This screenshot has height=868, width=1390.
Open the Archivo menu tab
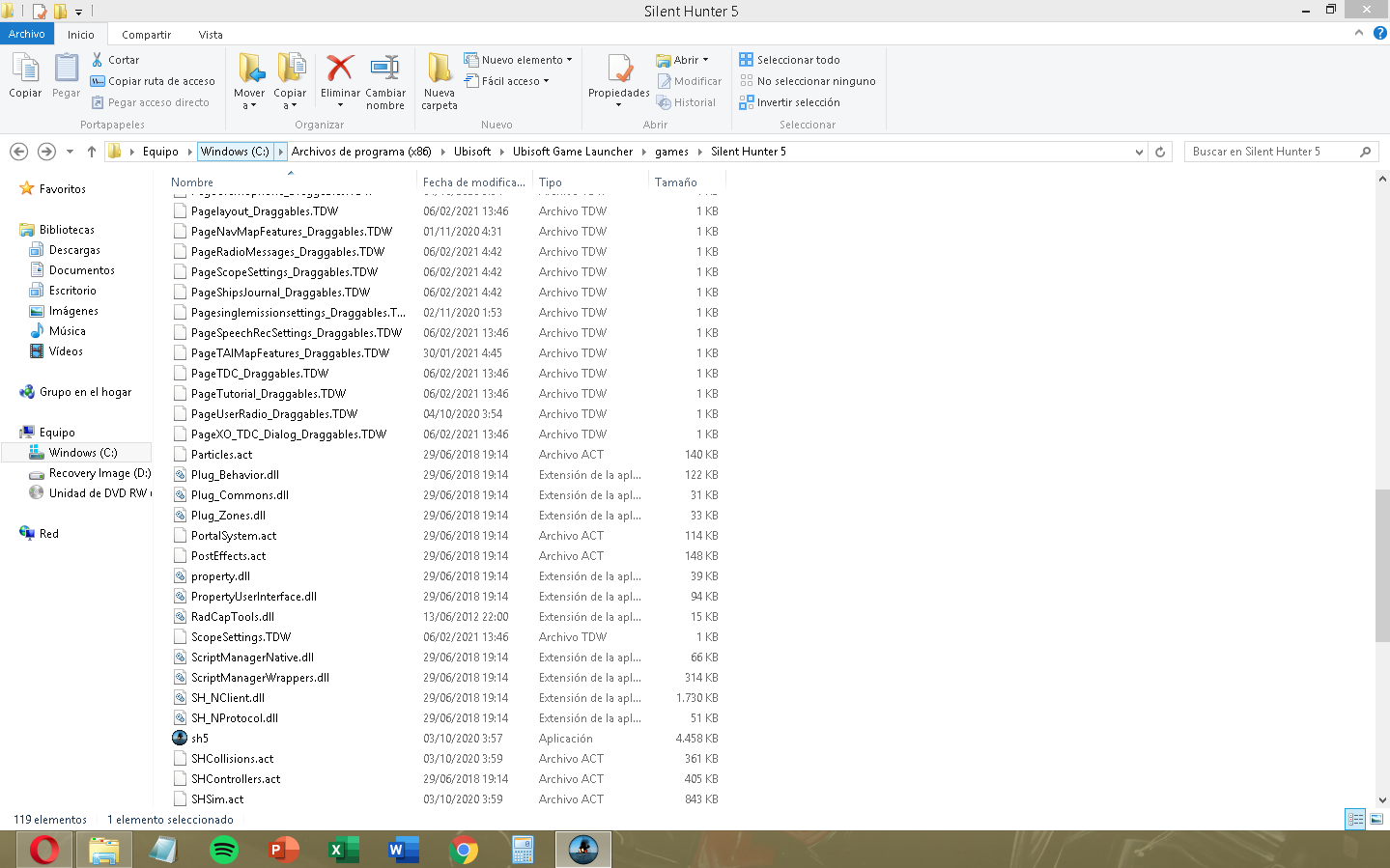27,34
